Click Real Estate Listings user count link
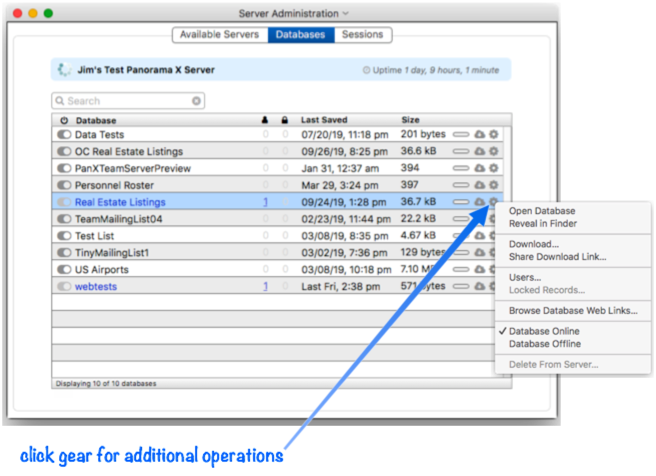Viewport: 656px width, 476px height. click(x=266, y=202)
